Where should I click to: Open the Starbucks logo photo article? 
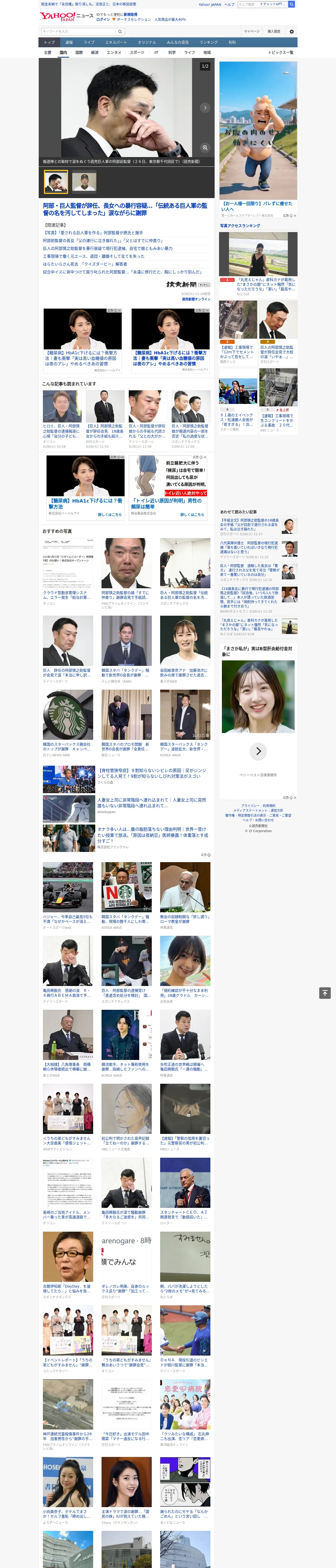(x=68, y=714)
